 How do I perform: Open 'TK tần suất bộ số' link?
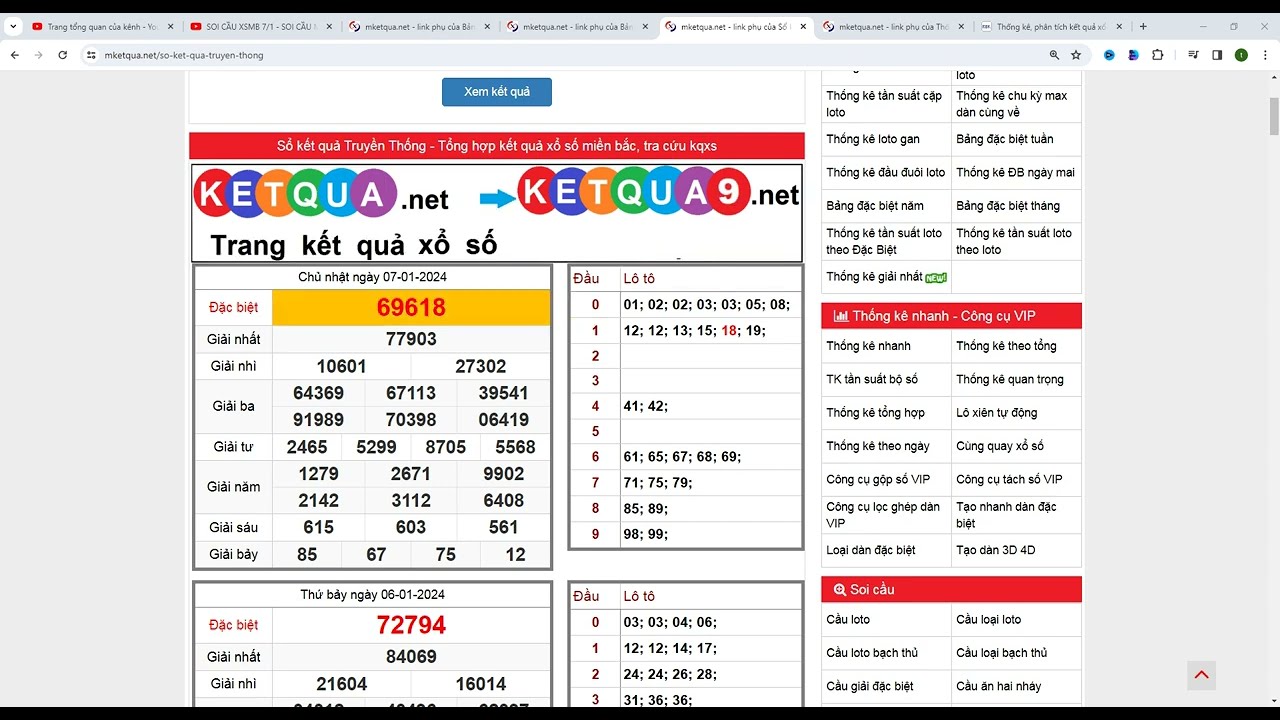(872, 379)
